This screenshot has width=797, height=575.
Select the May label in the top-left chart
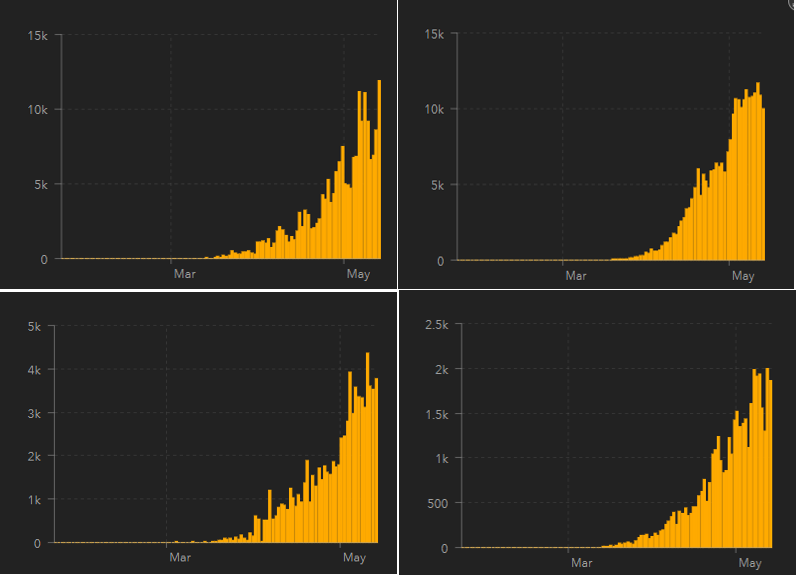tap(357, 273)
